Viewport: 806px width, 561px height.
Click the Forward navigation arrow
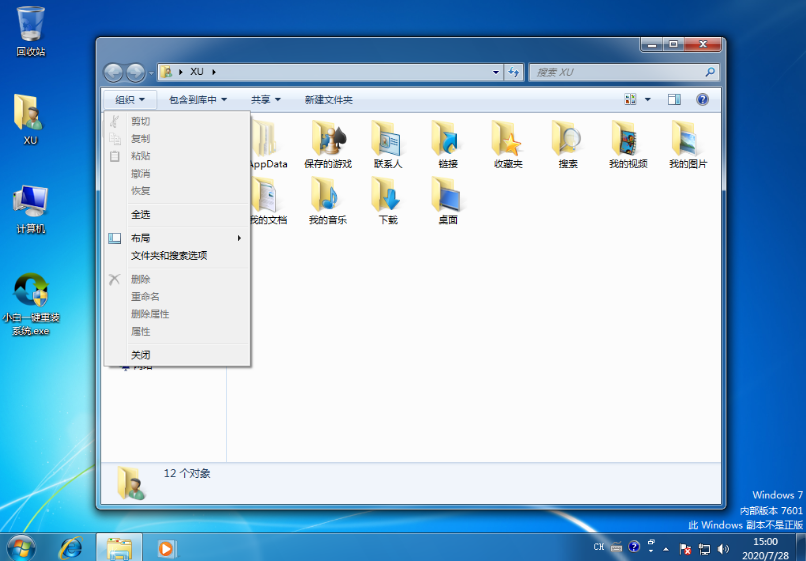[135, 73]
